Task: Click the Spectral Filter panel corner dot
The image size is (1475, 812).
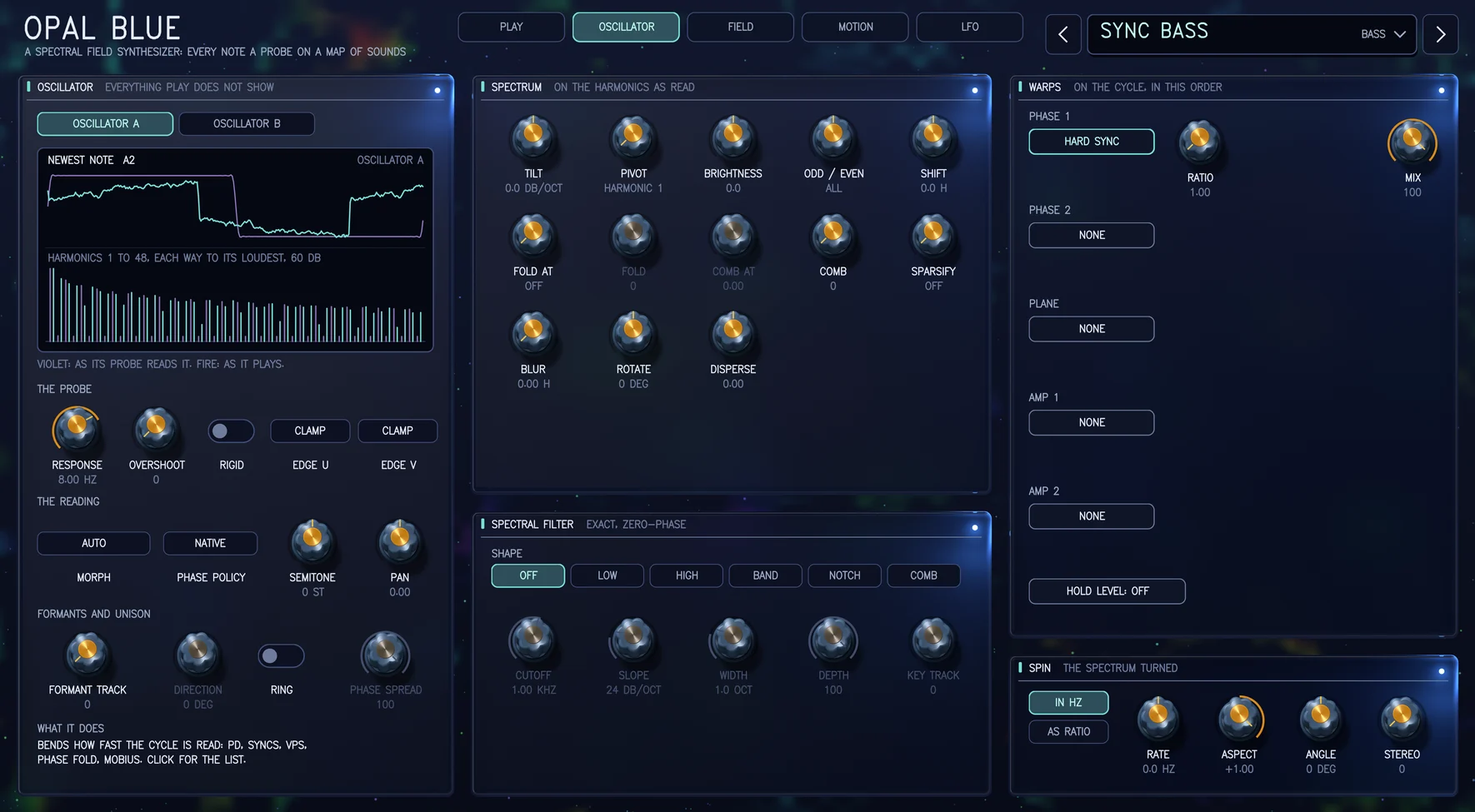Action: (974, 527)
